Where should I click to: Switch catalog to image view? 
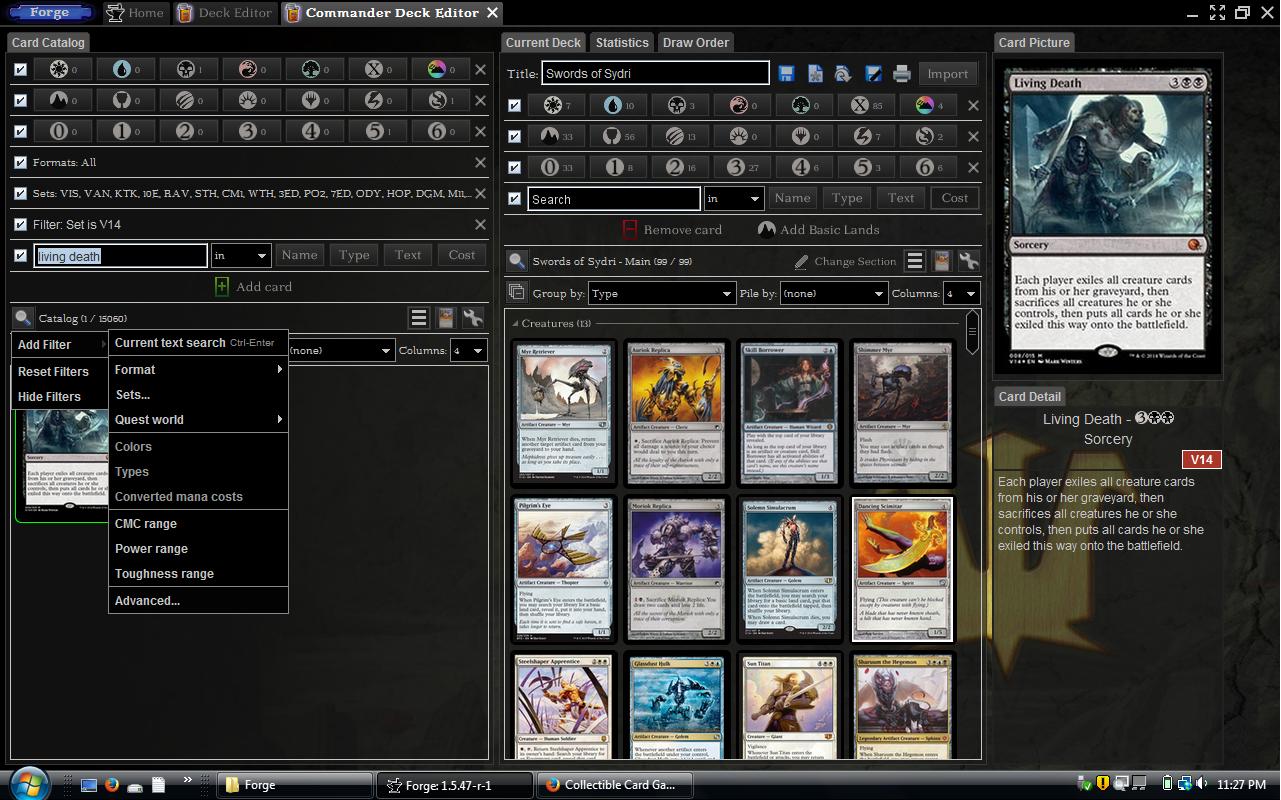(x=446, y=318)
